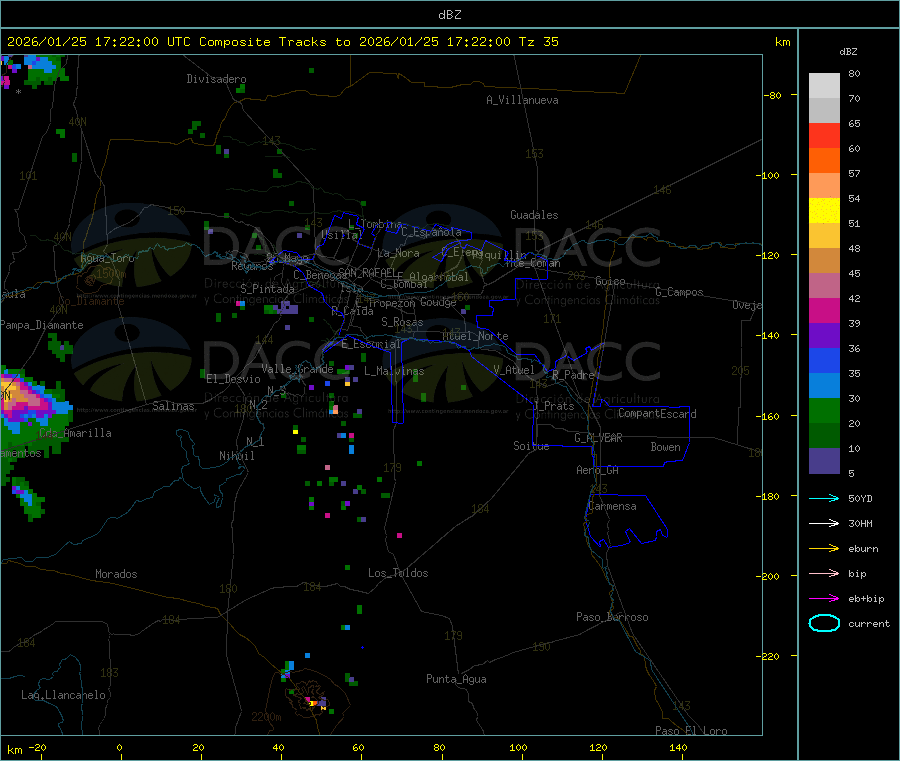Click the purple 39 dBZ legend swatch
This screenshot has width=900, height=761.
click(x=824, y=335)
